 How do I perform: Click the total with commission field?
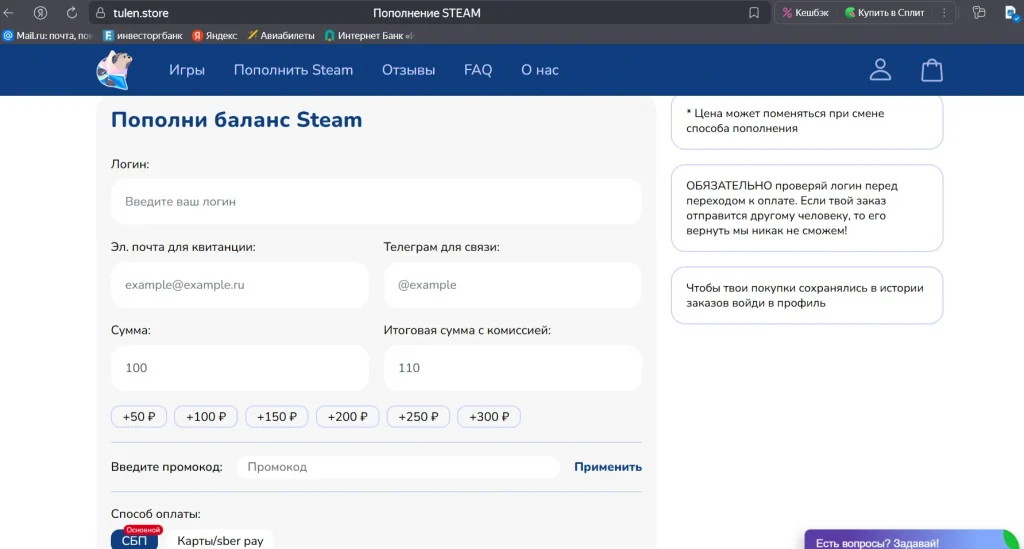point(513,368)
